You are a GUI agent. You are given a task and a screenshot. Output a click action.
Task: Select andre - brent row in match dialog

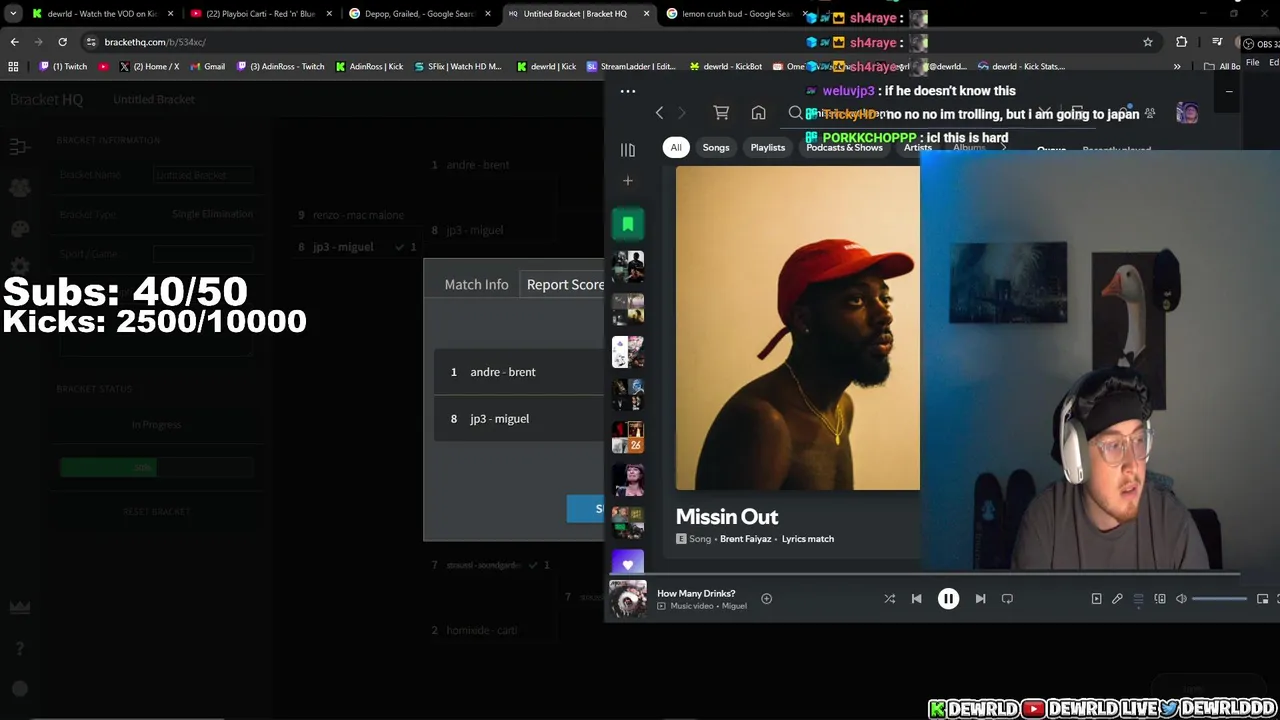(519, 372)
